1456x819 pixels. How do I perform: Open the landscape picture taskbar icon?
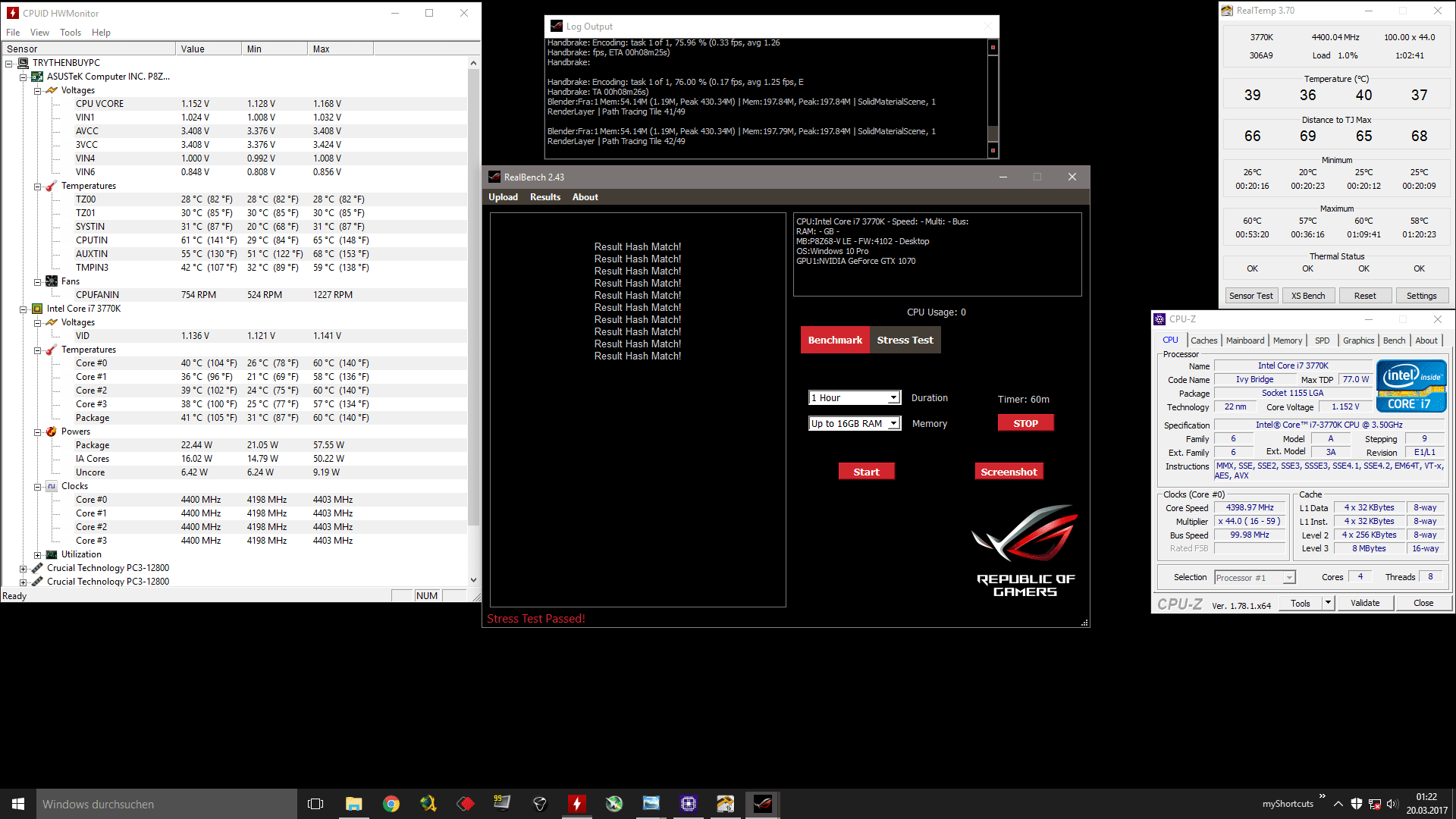click(x=651, y=804)
